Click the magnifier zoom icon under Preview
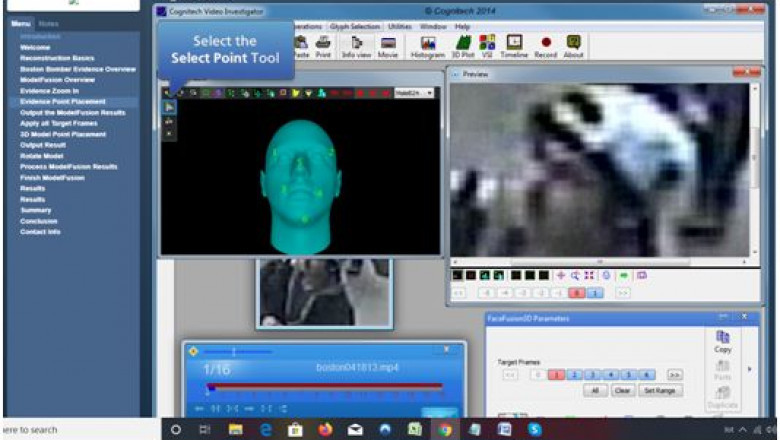The image size is (780, 440). pos(575,275)
